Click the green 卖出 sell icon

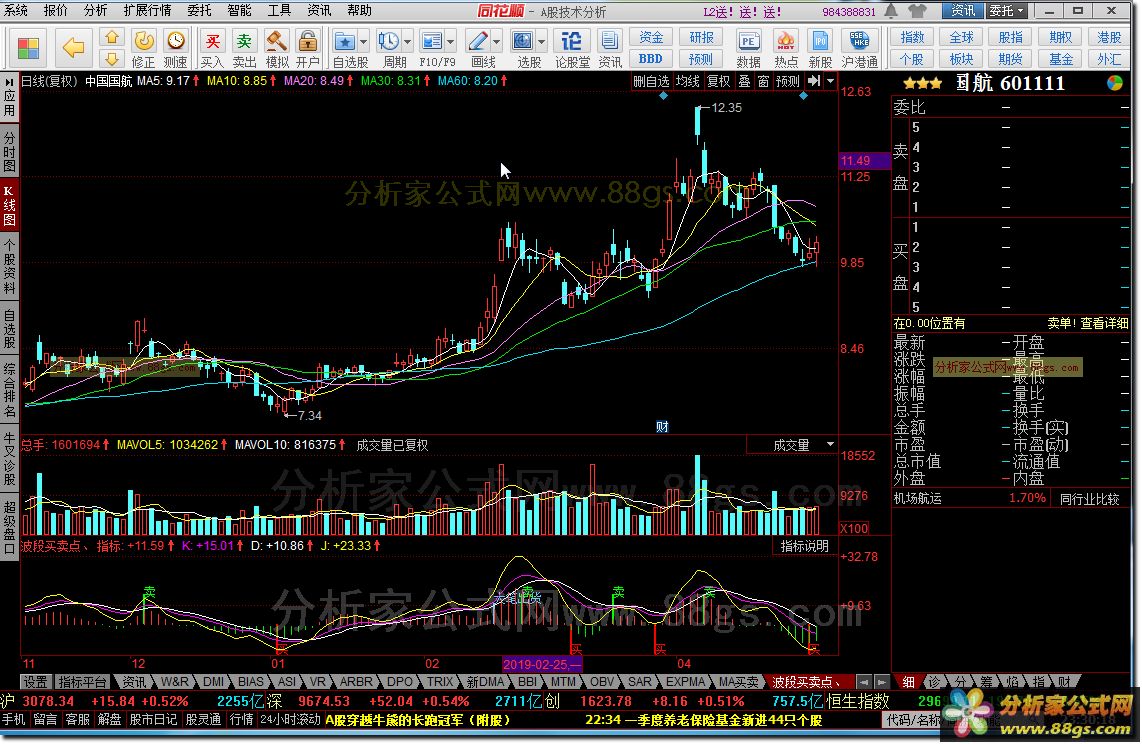point(244,41)
